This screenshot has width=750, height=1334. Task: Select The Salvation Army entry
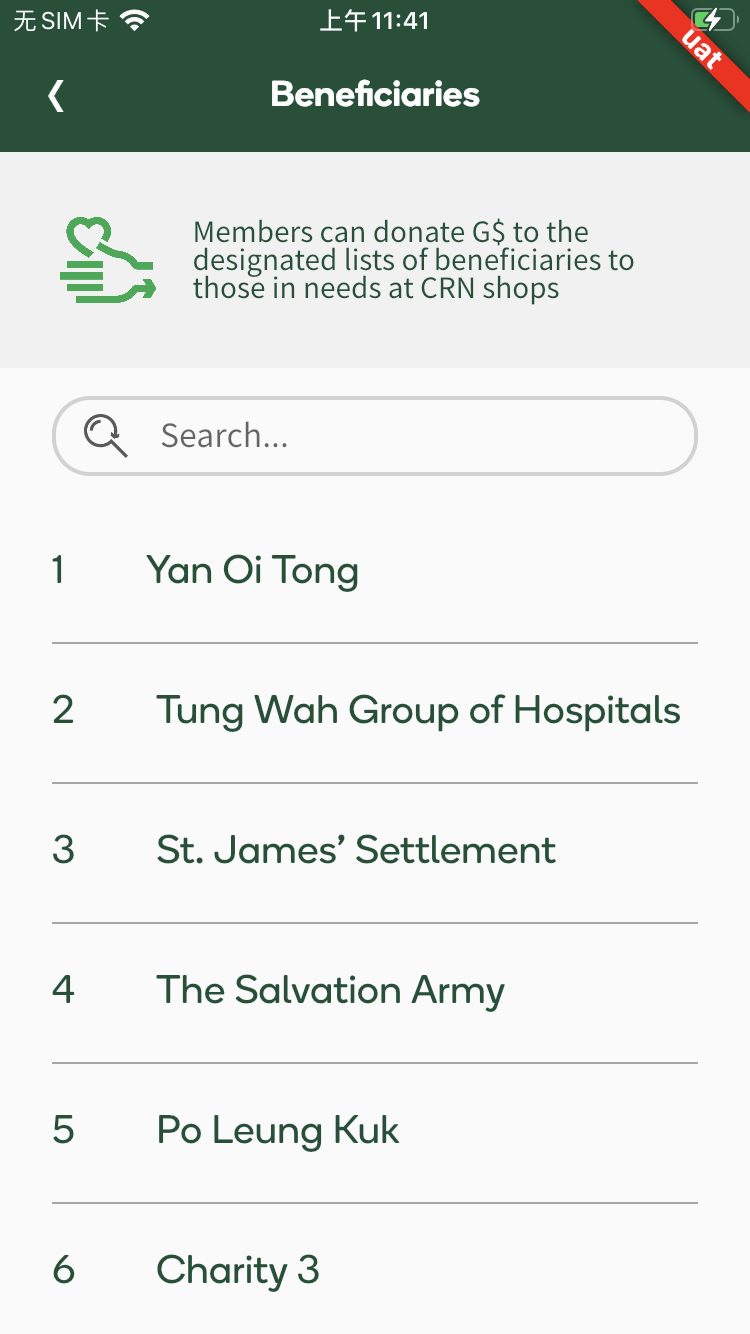[330, 990]
